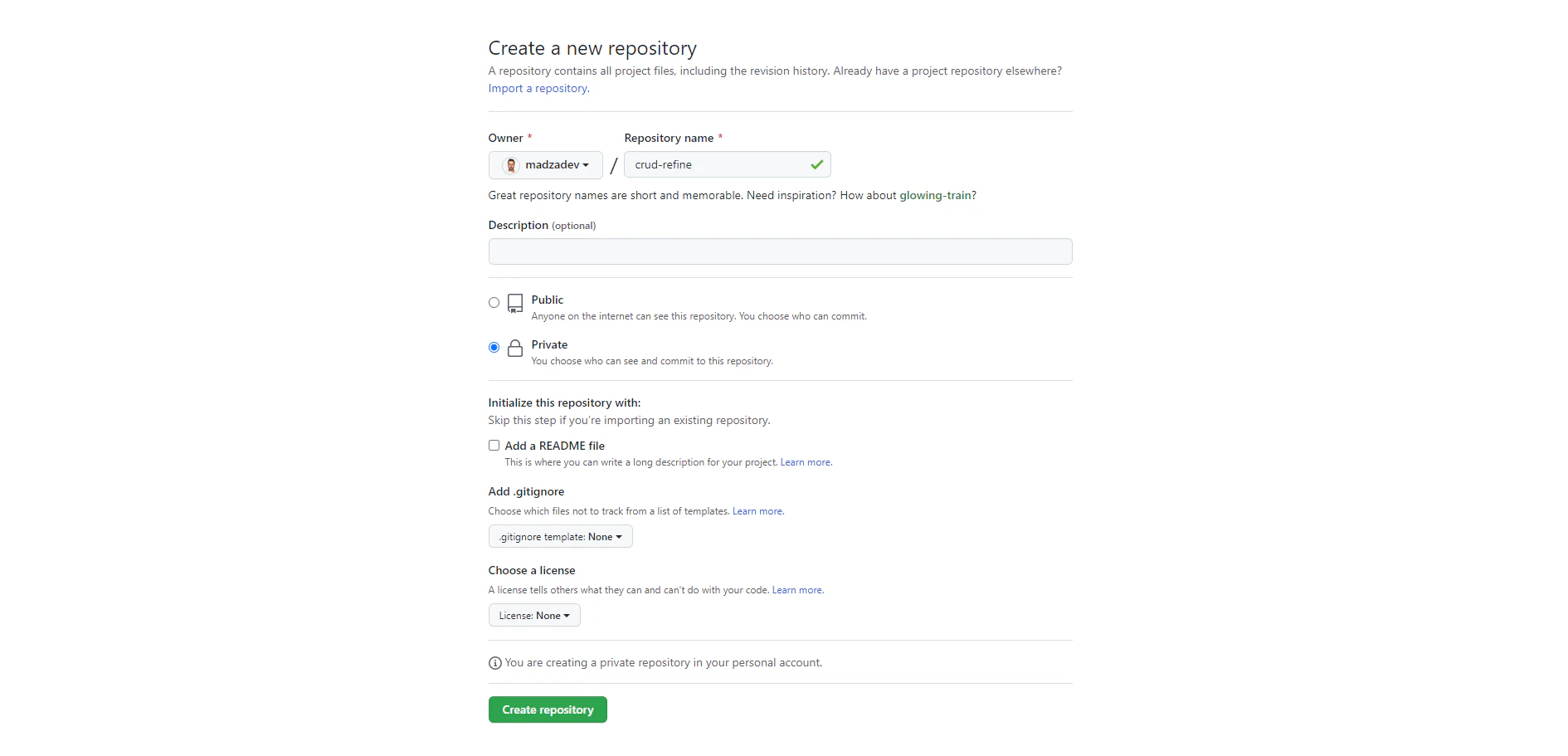The width and height of the screenshot is (1568, 756).
Task: Click the green checkmark in repository name field
Action: click(816, 164)
